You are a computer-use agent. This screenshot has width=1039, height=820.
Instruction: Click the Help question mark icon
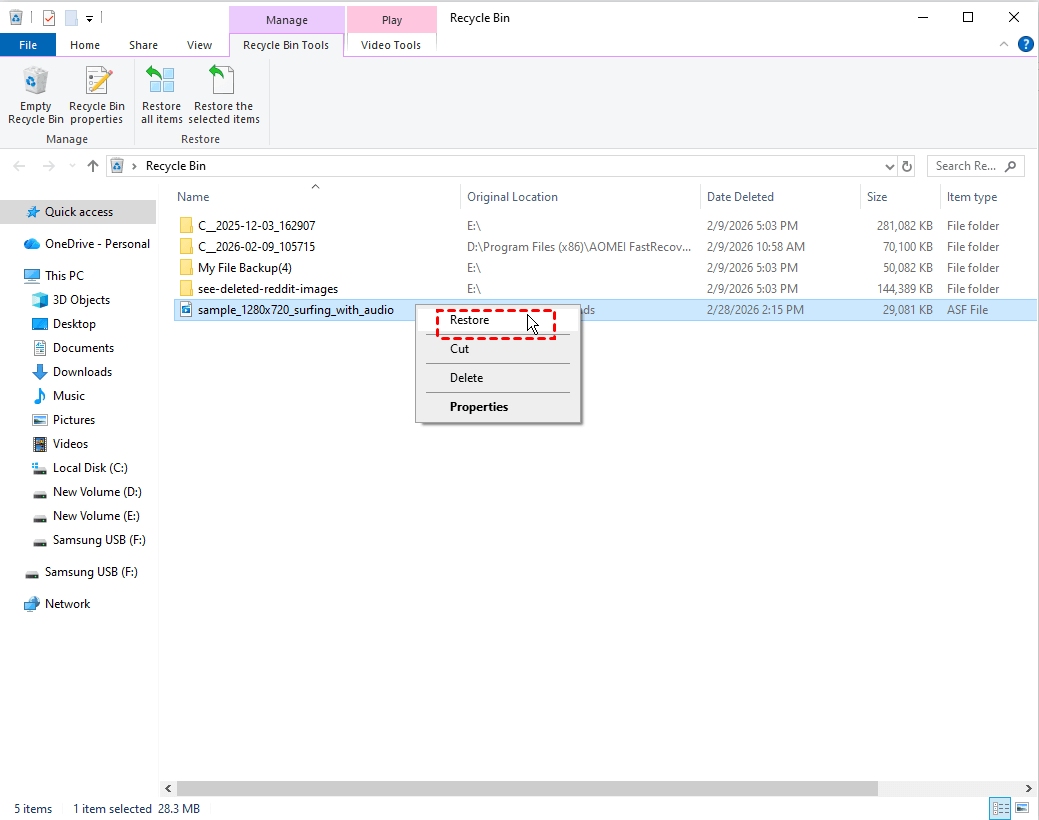(x=1025, y=44)
